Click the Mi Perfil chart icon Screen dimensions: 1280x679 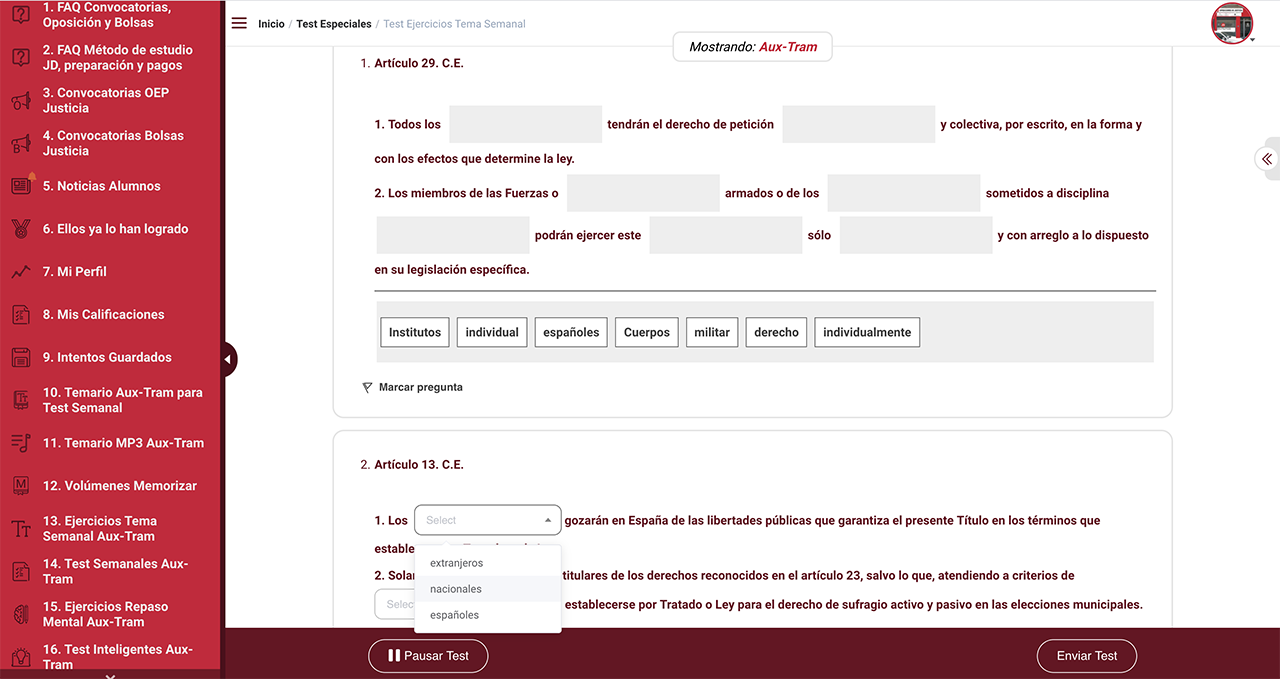(x=21, y=271)
